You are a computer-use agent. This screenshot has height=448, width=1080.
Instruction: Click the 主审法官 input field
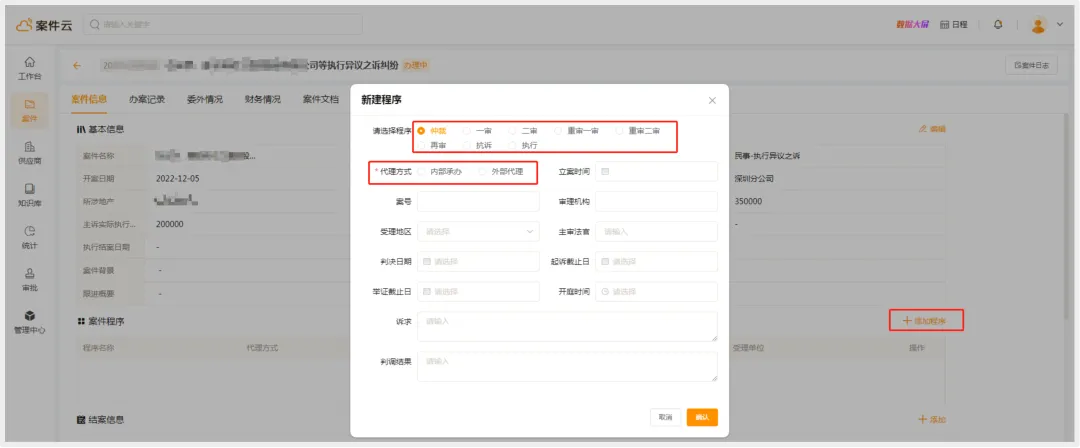(656, 232)
